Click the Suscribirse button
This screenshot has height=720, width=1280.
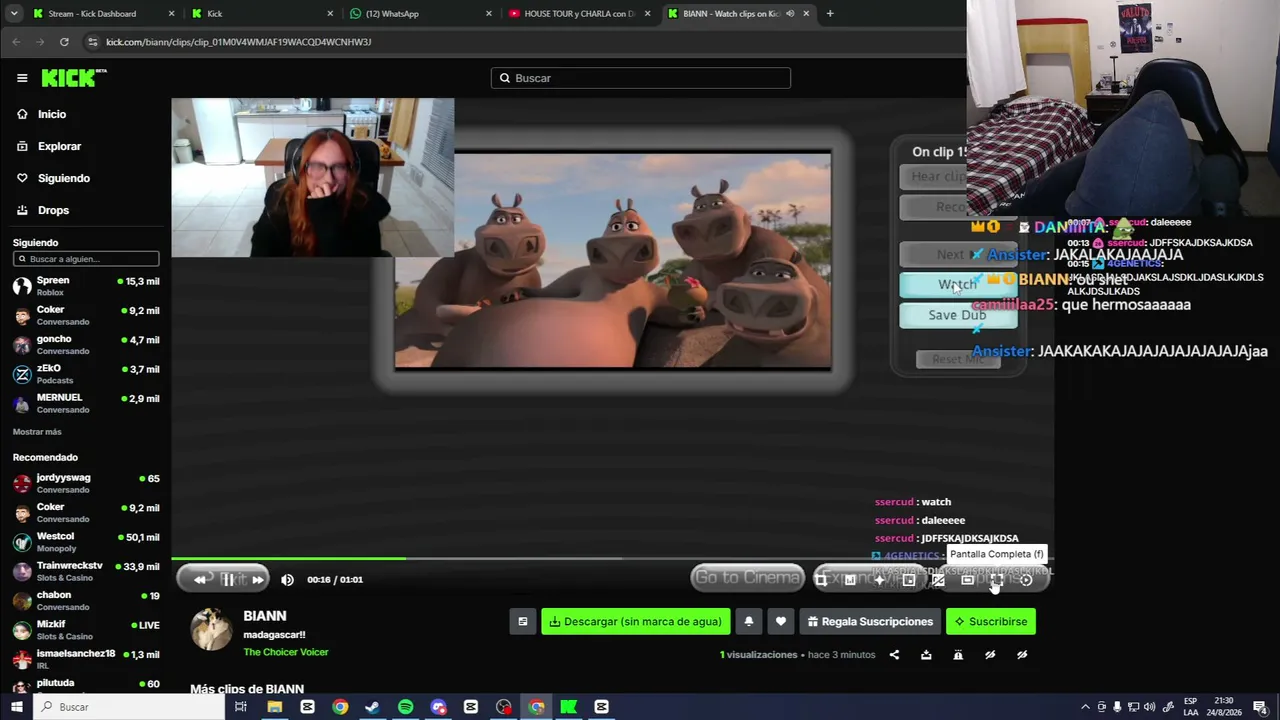[x=991, y=621]
